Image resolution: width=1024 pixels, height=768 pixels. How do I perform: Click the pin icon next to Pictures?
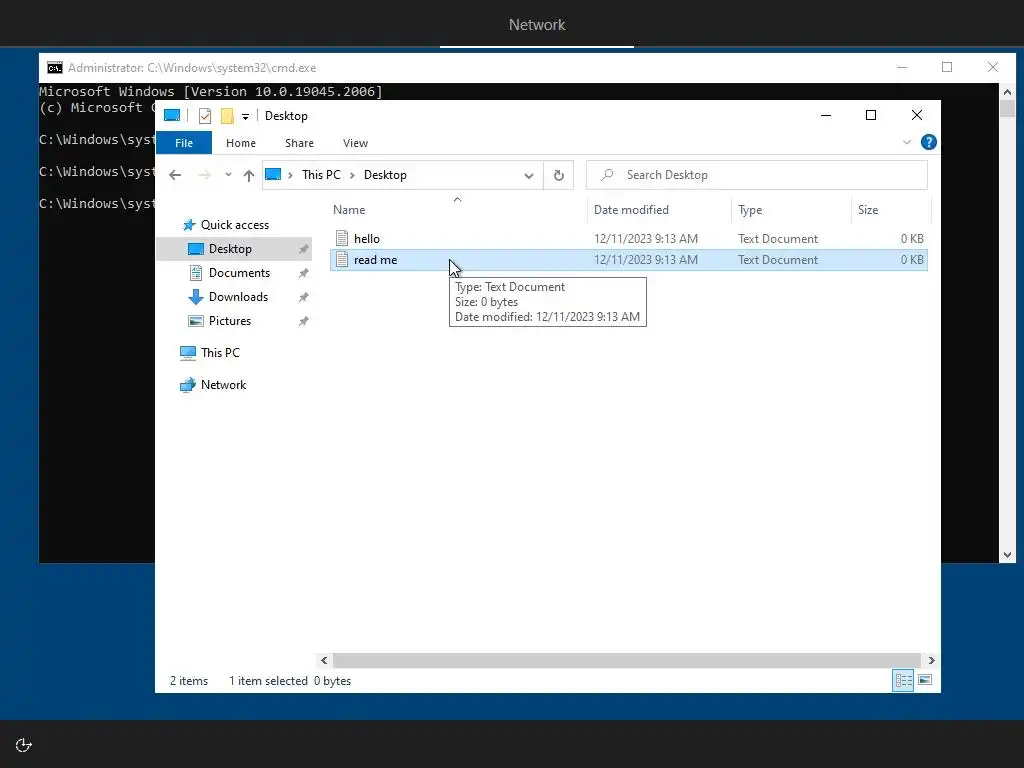pos(303,321)
